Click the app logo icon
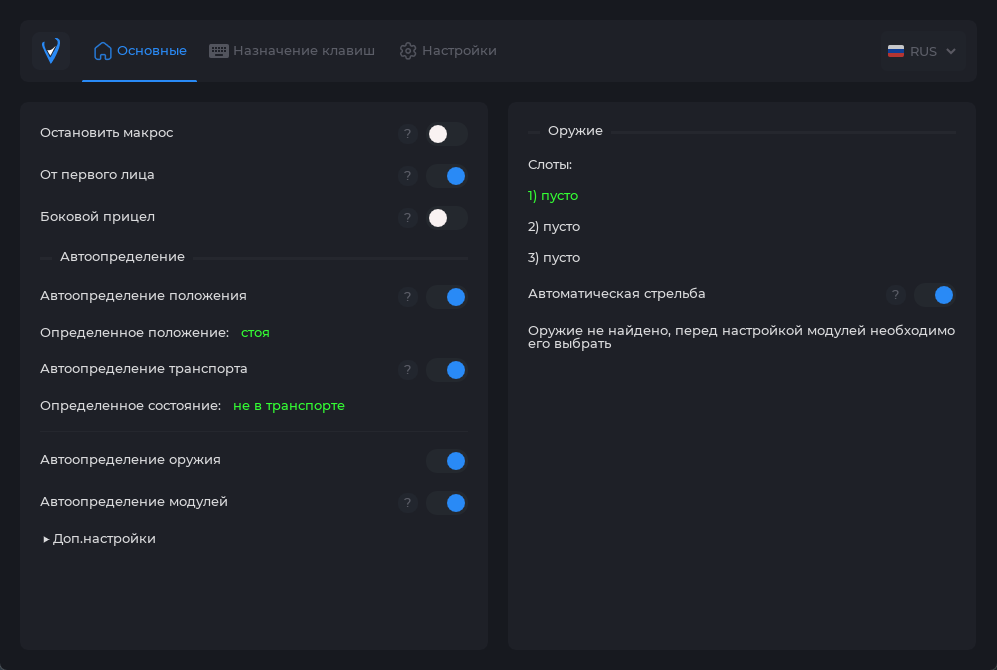The image size is (997, 670). pos(51,51)
